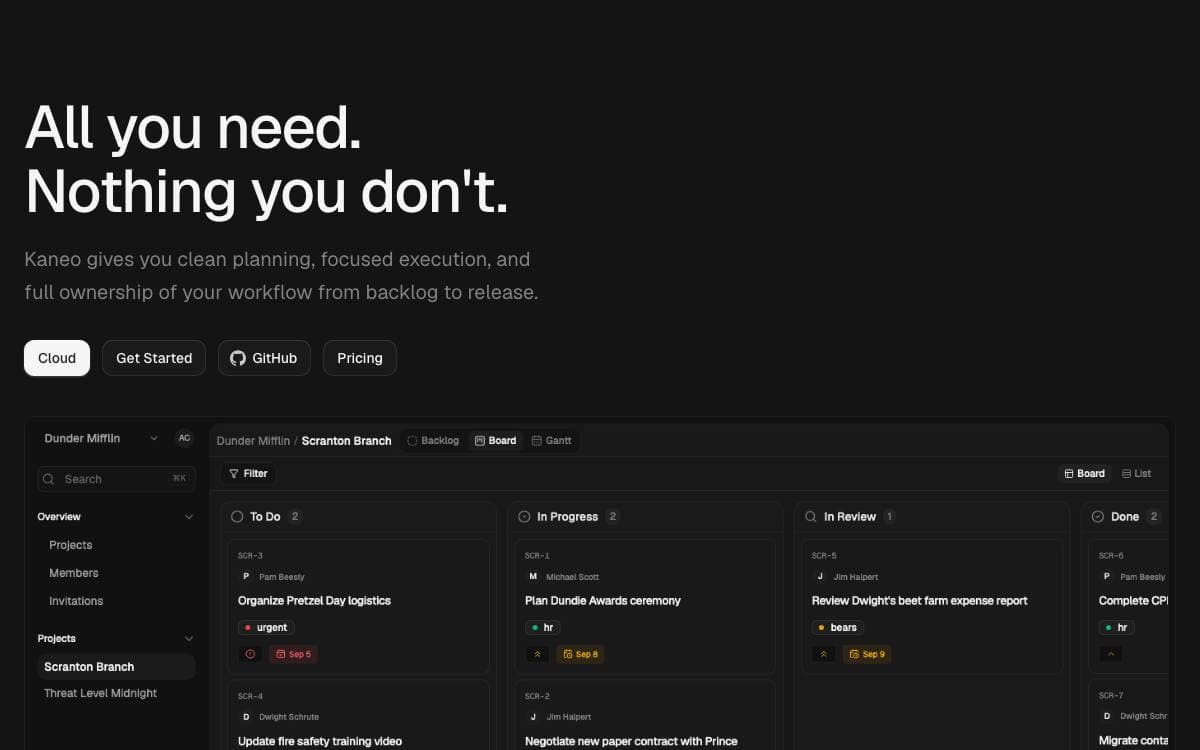This screenshot has height=750, width=1200.
Task: Click the Sep 9 due date badge
Action: pos(867,654)
